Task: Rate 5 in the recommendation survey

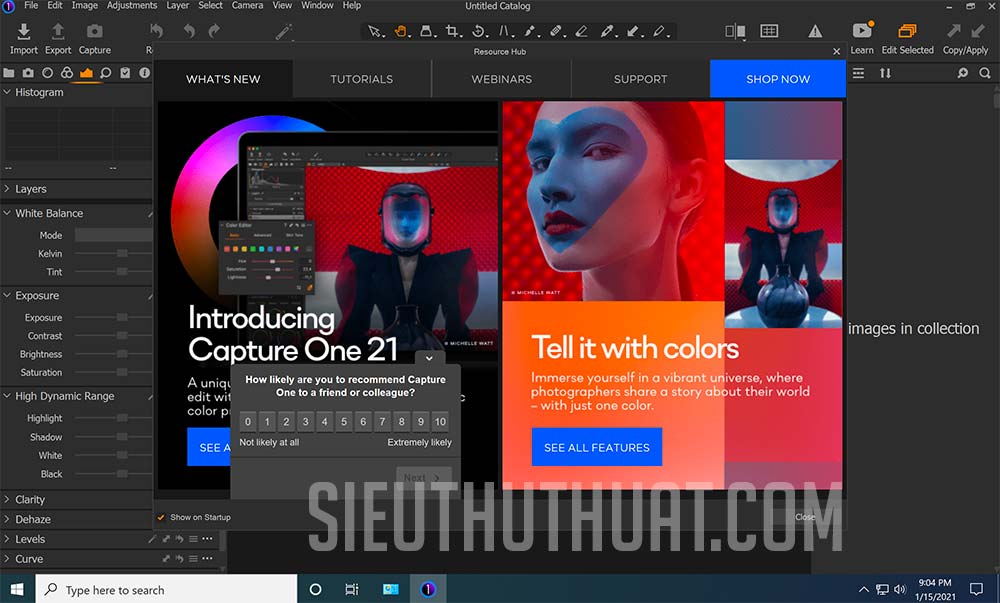Action: (344, 421)
